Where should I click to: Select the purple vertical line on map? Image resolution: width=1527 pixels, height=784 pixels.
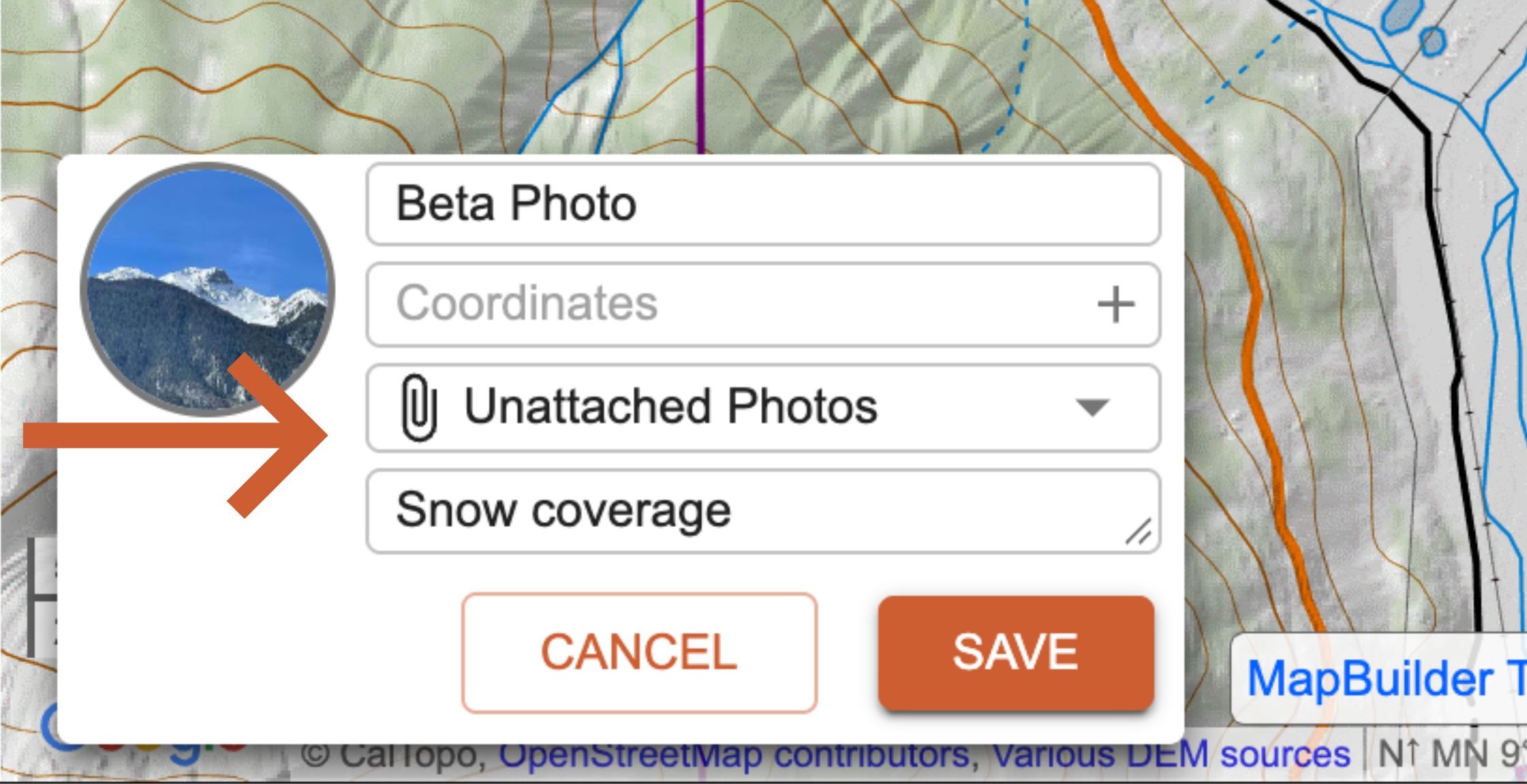(700, 75)
